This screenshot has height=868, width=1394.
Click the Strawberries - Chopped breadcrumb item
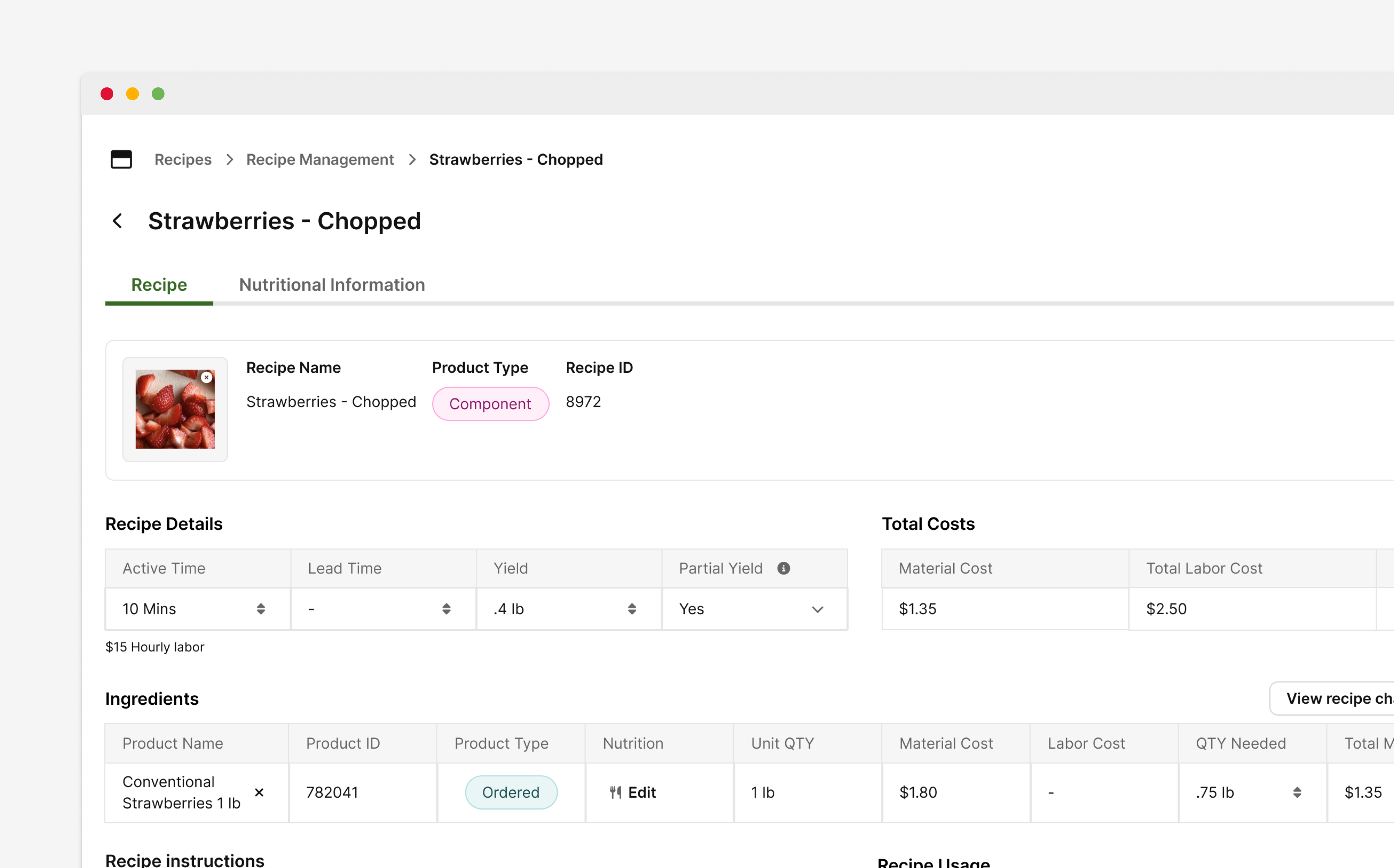[516, 159]
